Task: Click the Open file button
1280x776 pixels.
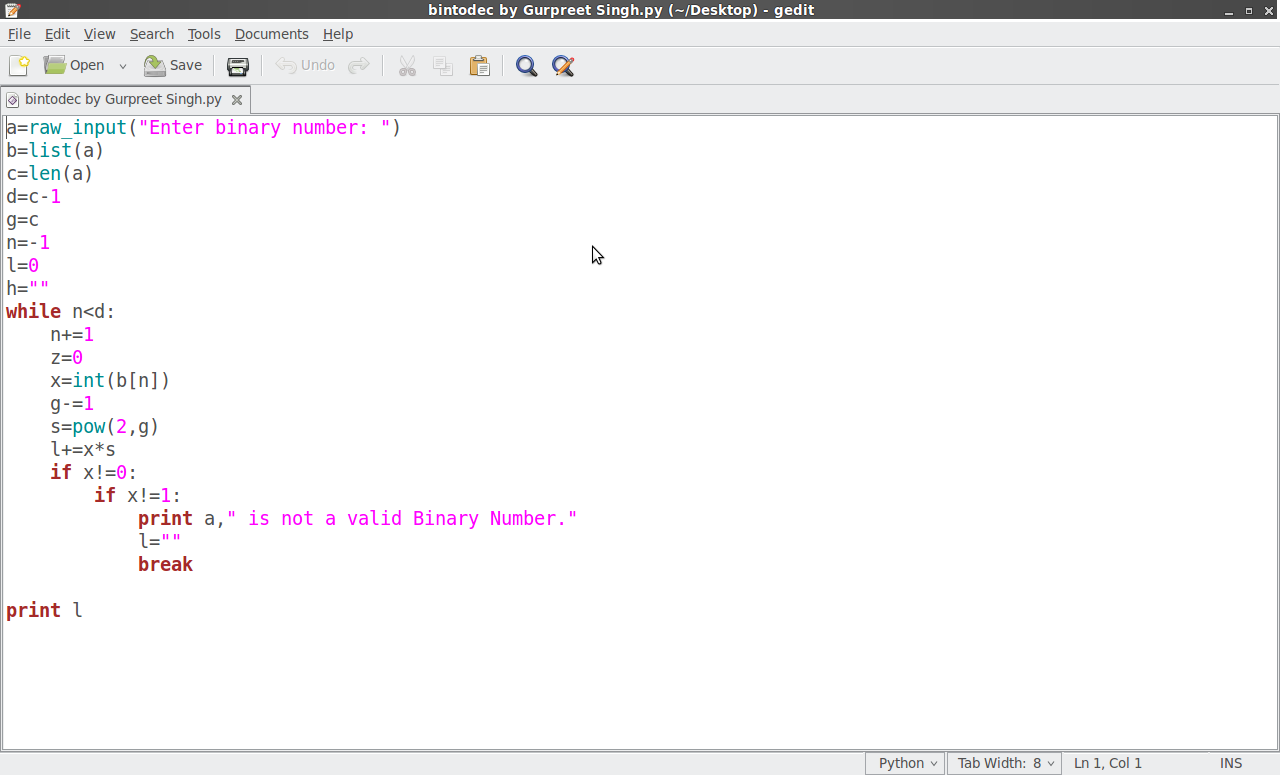Action: click(75, 65)
